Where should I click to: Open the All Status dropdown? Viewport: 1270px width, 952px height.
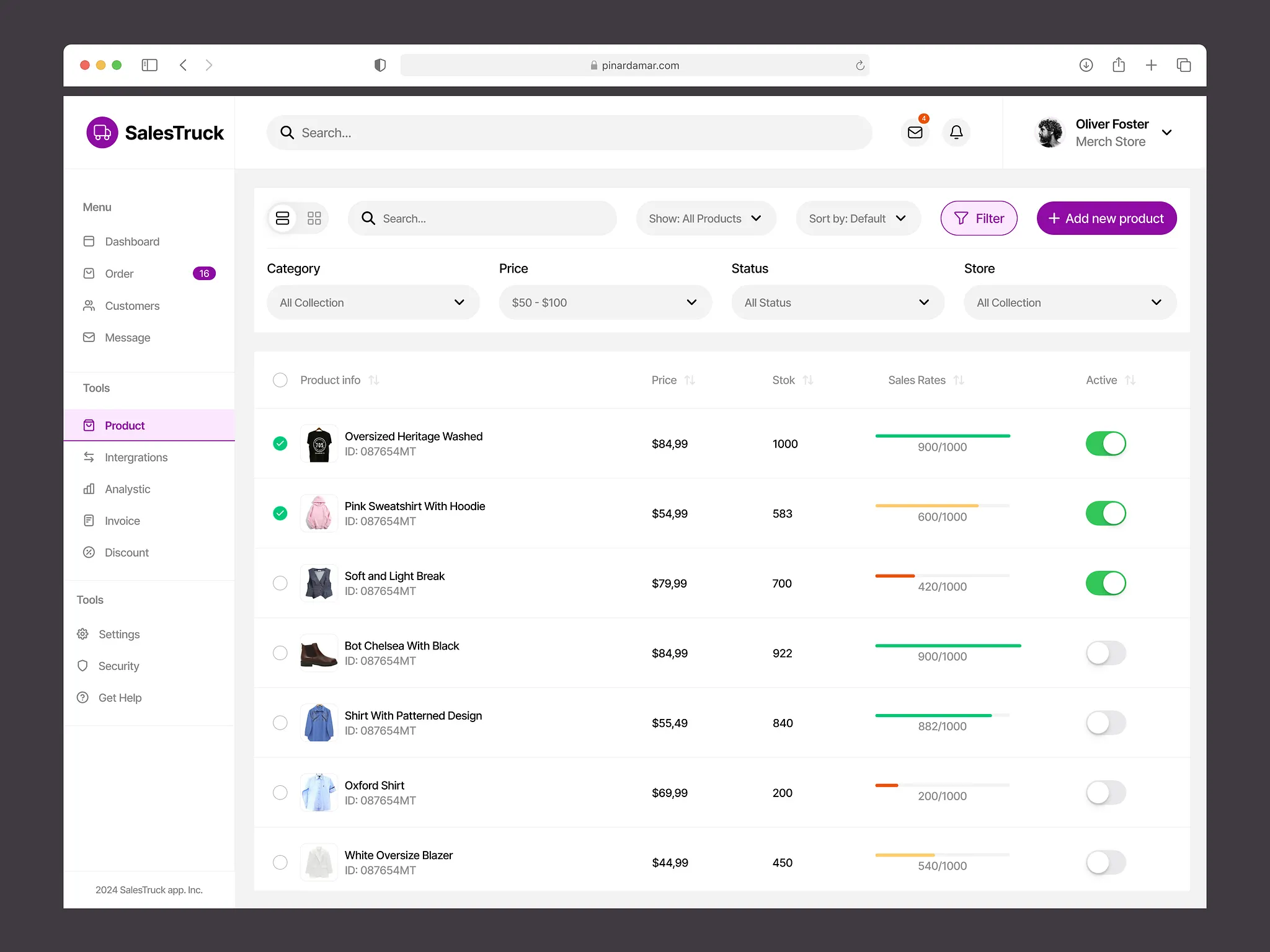point(837,302)
